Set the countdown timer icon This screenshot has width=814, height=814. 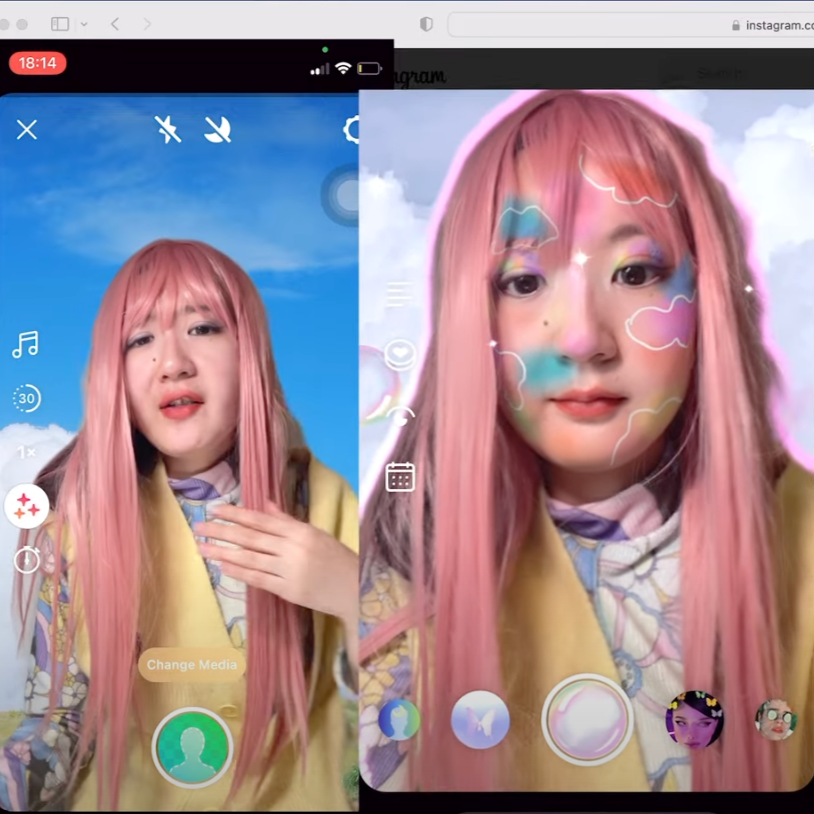tap(27, 560)
